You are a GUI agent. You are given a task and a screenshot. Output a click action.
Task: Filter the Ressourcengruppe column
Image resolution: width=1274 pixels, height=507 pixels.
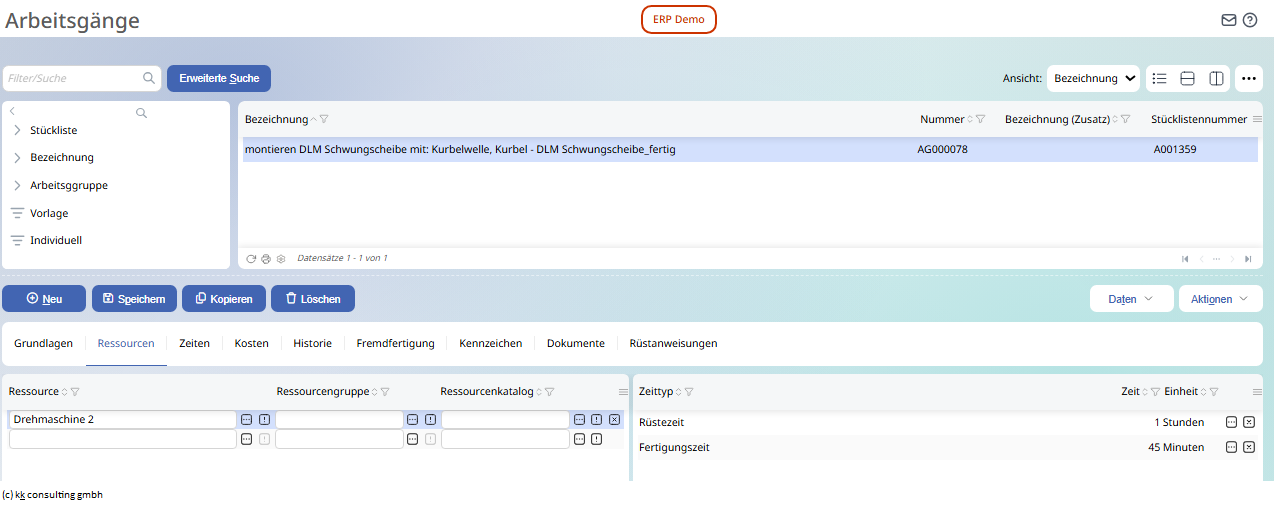coord(385,392)
